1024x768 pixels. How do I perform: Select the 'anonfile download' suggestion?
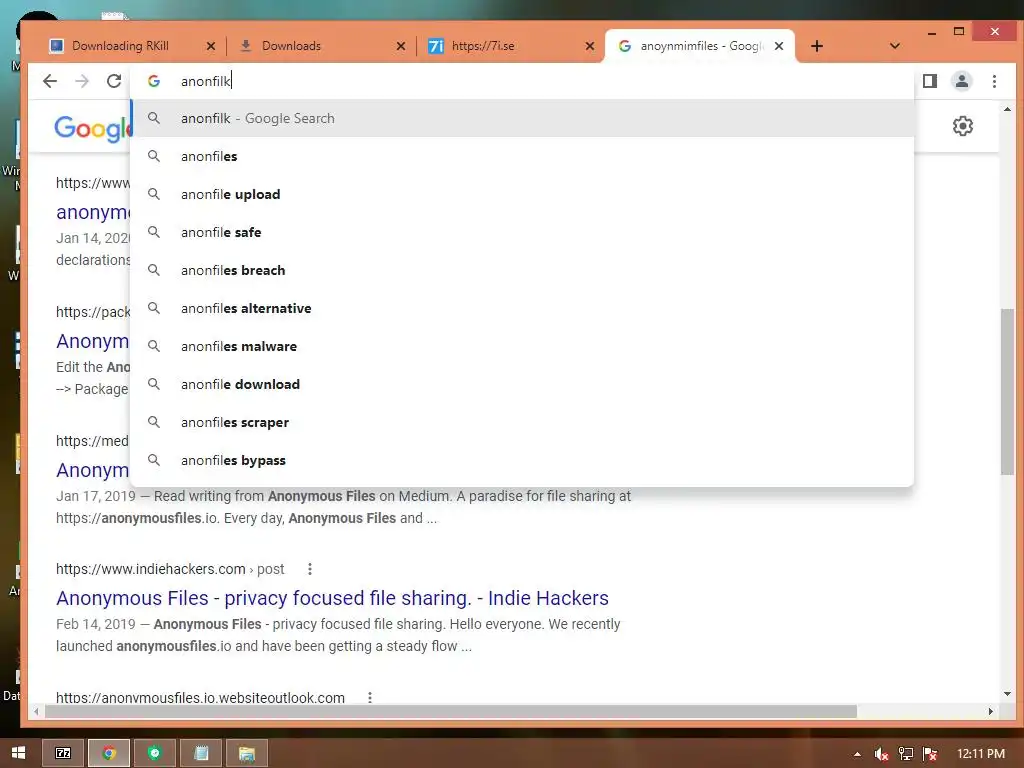coord(522,384)
